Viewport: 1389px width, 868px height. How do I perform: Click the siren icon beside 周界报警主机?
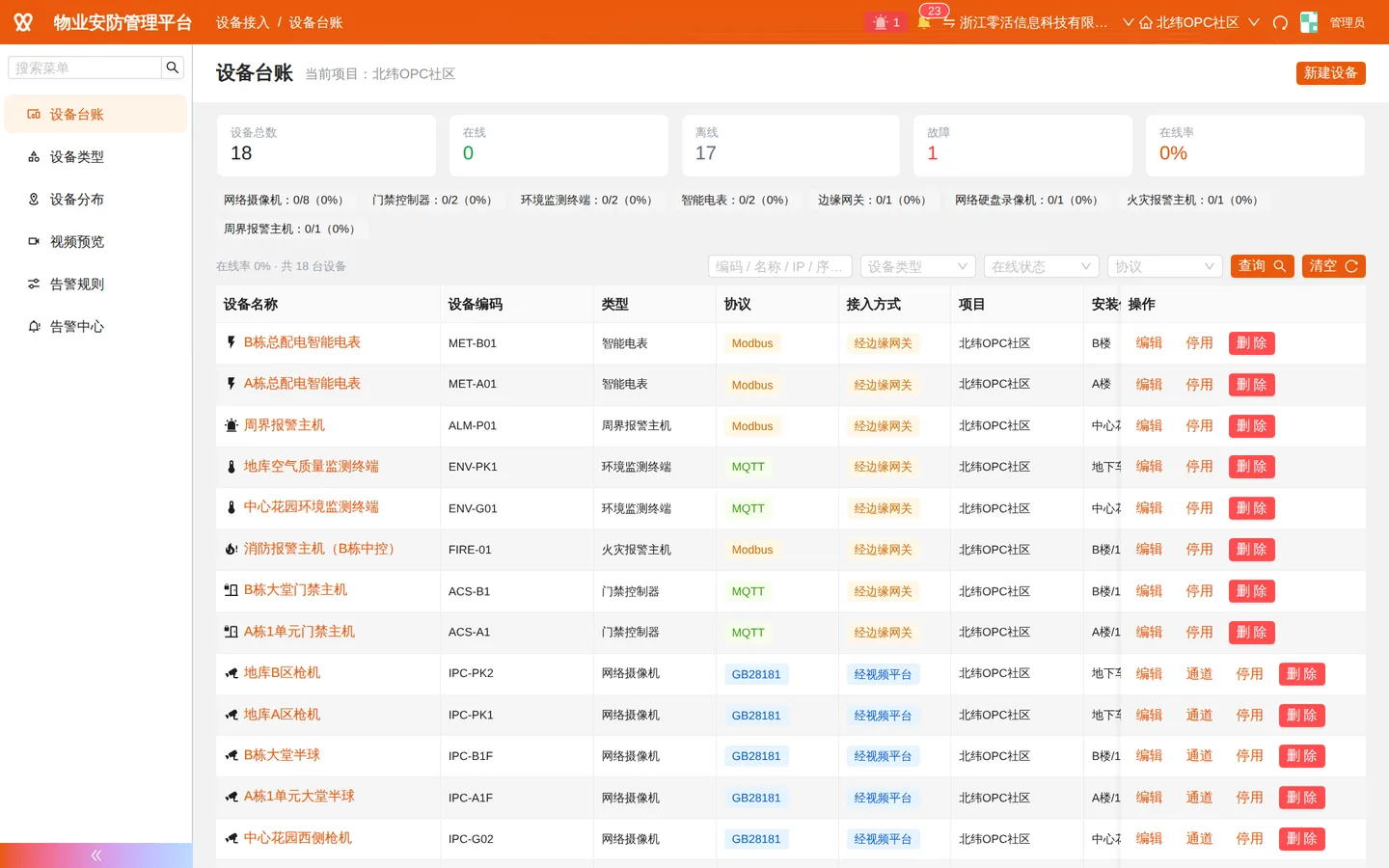pyautogui.click(x=231, y=425)
